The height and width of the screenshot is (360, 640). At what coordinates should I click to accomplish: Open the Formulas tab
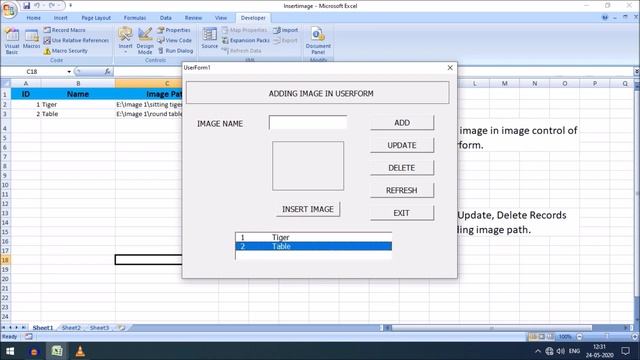135,18
